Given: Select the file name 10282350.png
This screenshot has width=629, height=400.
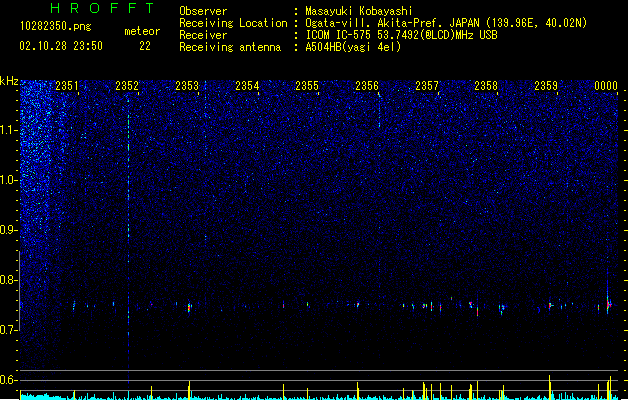Looking at the screenshot, I should pyautogui.click(x=56, y=26).
